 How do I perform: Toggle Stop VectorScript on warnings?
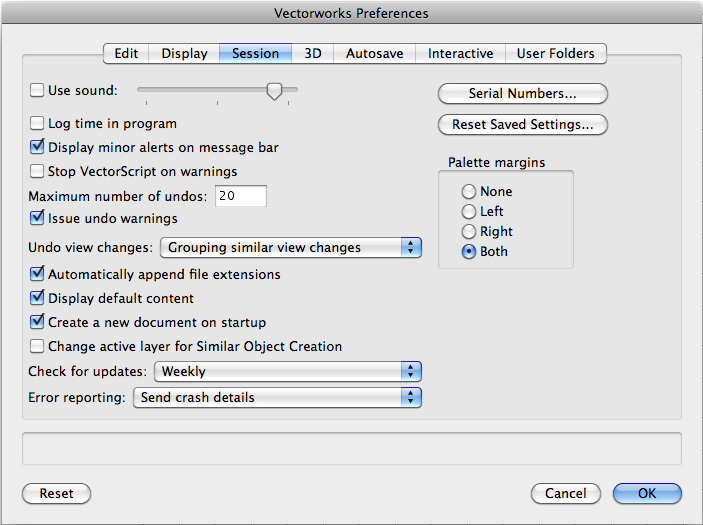tap(38, 171)
